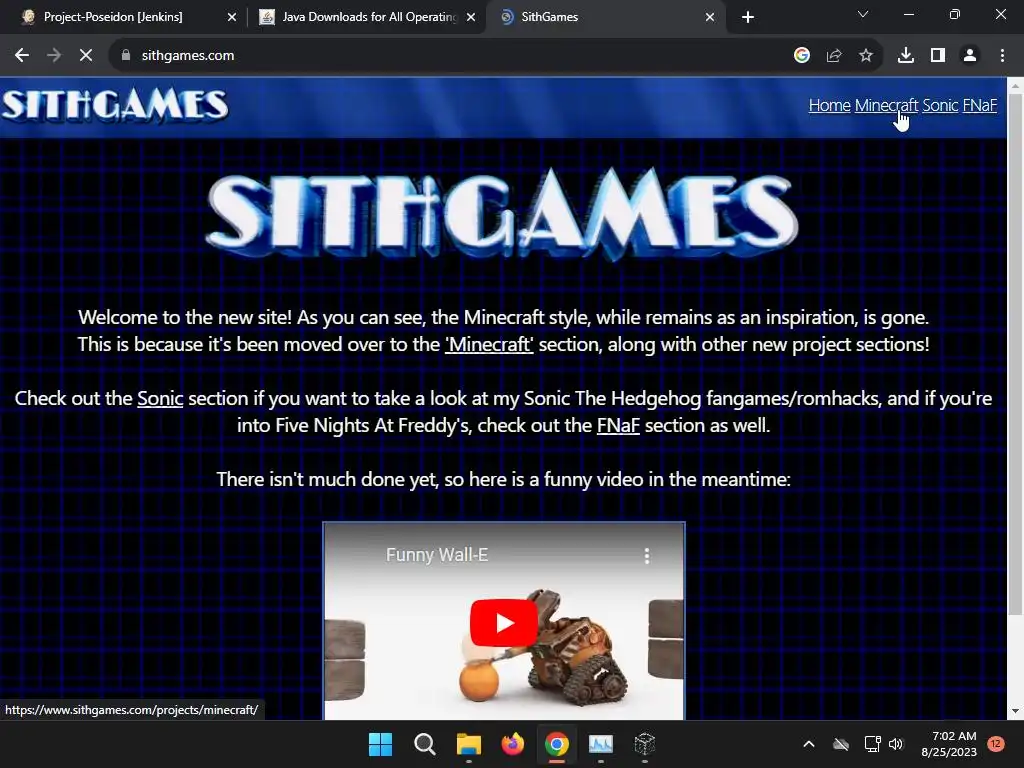Open taskbar search

click(424, 744)
